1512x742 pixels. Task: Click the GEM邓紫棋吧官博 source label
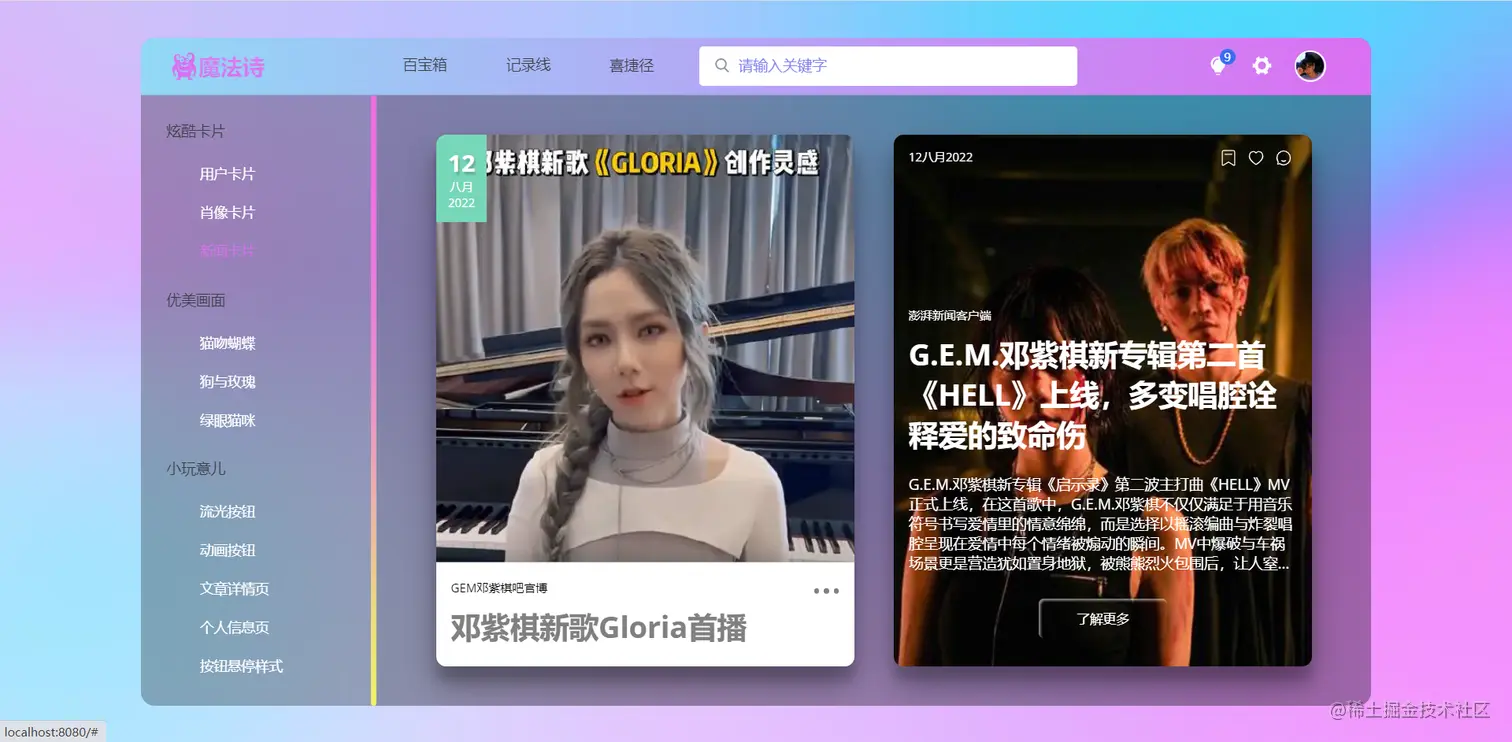click(x=499, y=588)
